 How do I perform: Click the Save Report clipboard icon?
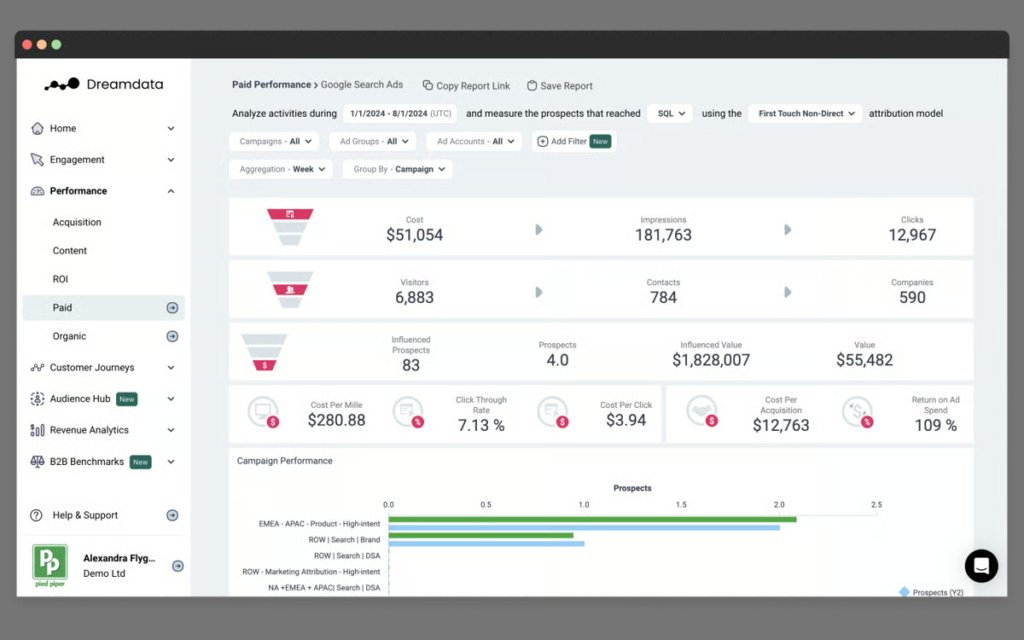click(x=532, y=86)
